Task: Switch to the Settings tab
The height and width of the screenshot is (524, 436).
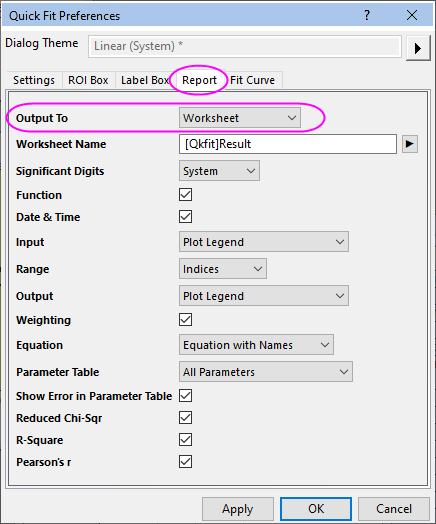Action: tap(34, 80)
